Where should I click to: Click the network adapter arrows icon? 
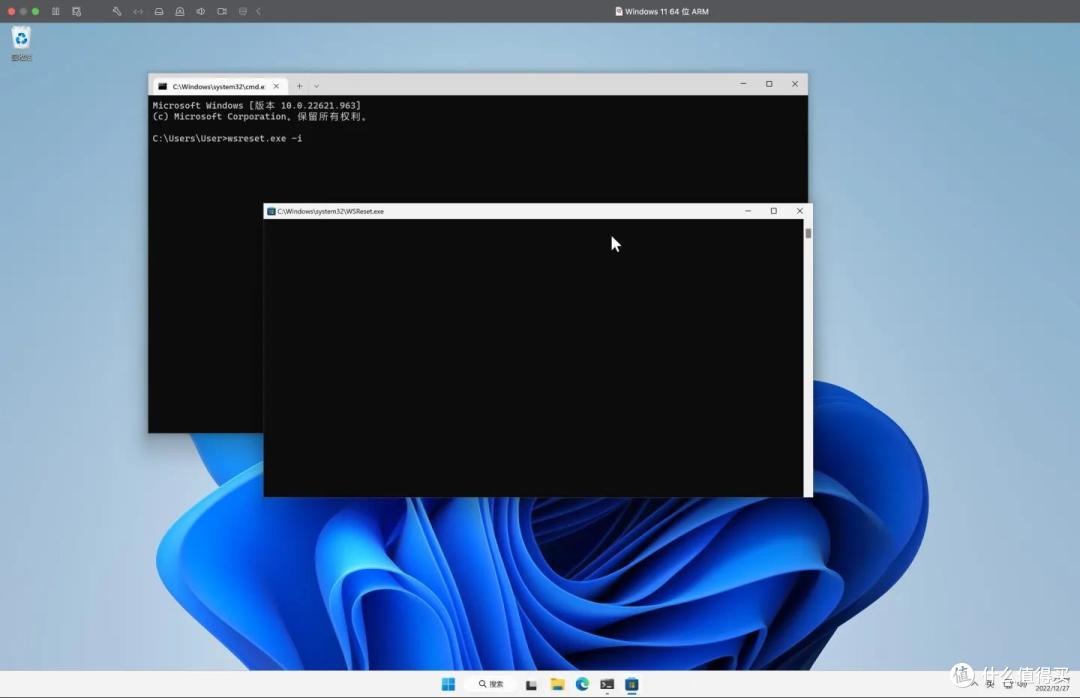pyautogui.click(x=138, y=11)
